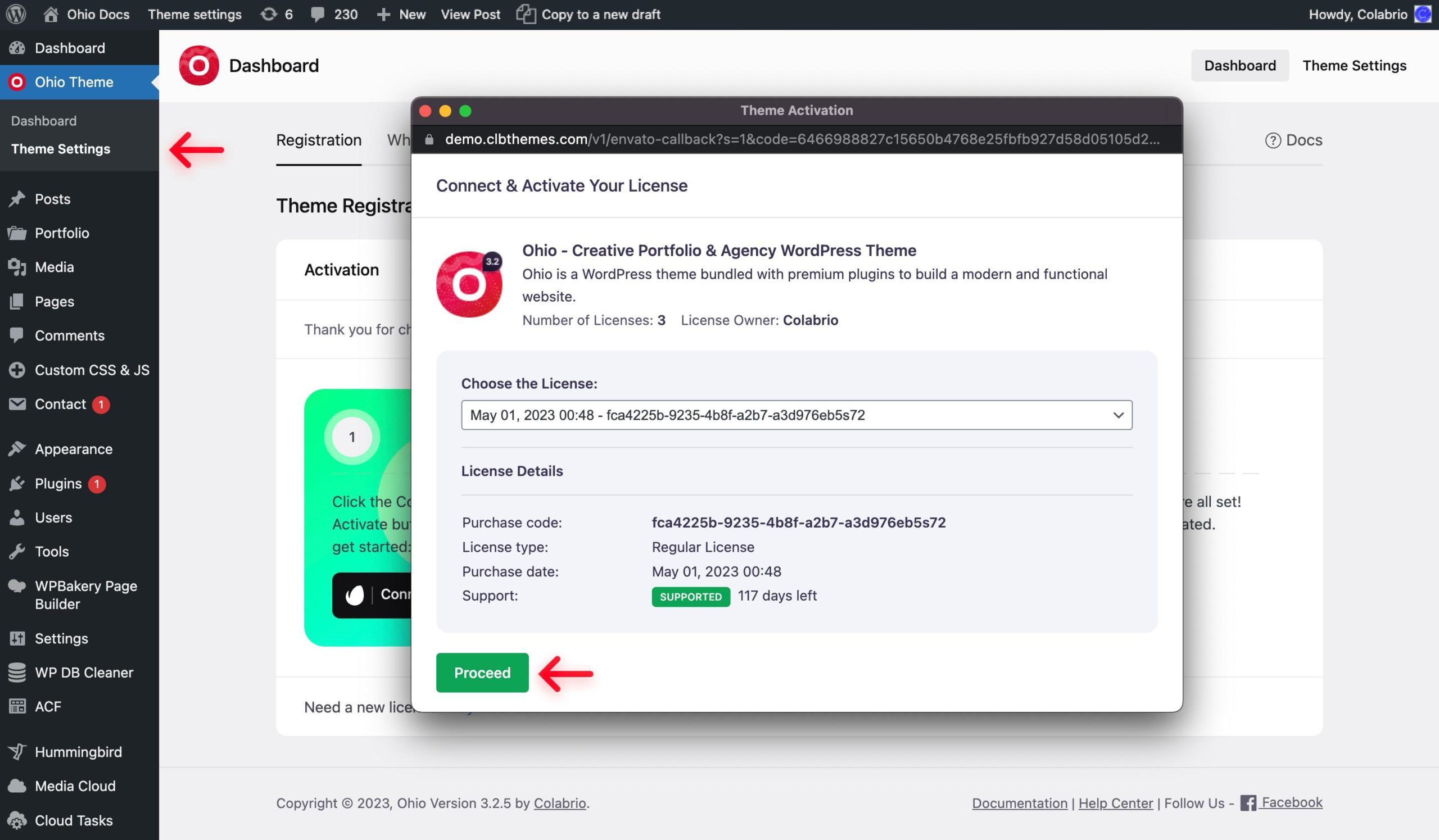Screen dimensions: 1439x840
Task: Click the WordPress logo icon
Action: [16, 14]
